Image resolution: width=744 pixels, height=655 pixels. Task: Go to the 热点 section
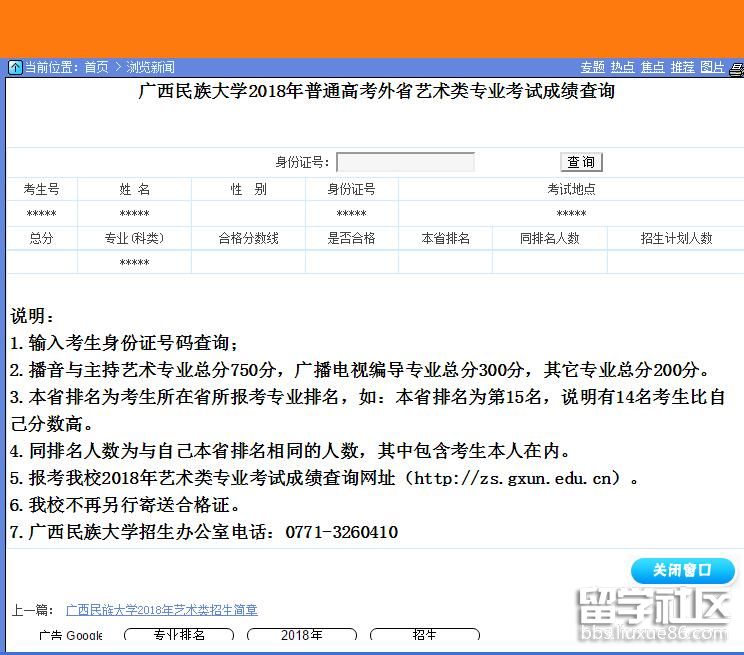pyautogui.click(x=623, y=68)
